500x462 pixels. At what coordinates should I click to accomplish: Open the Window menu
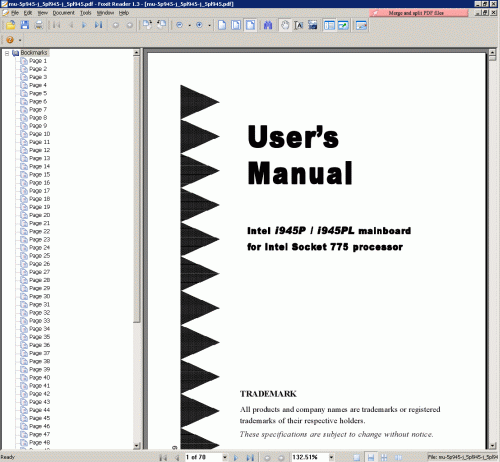click(105, 13)
